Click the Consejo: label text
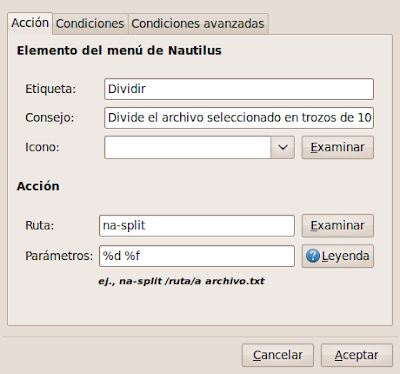Viewport: 400px width, 374px height. (x=50, y=118)
